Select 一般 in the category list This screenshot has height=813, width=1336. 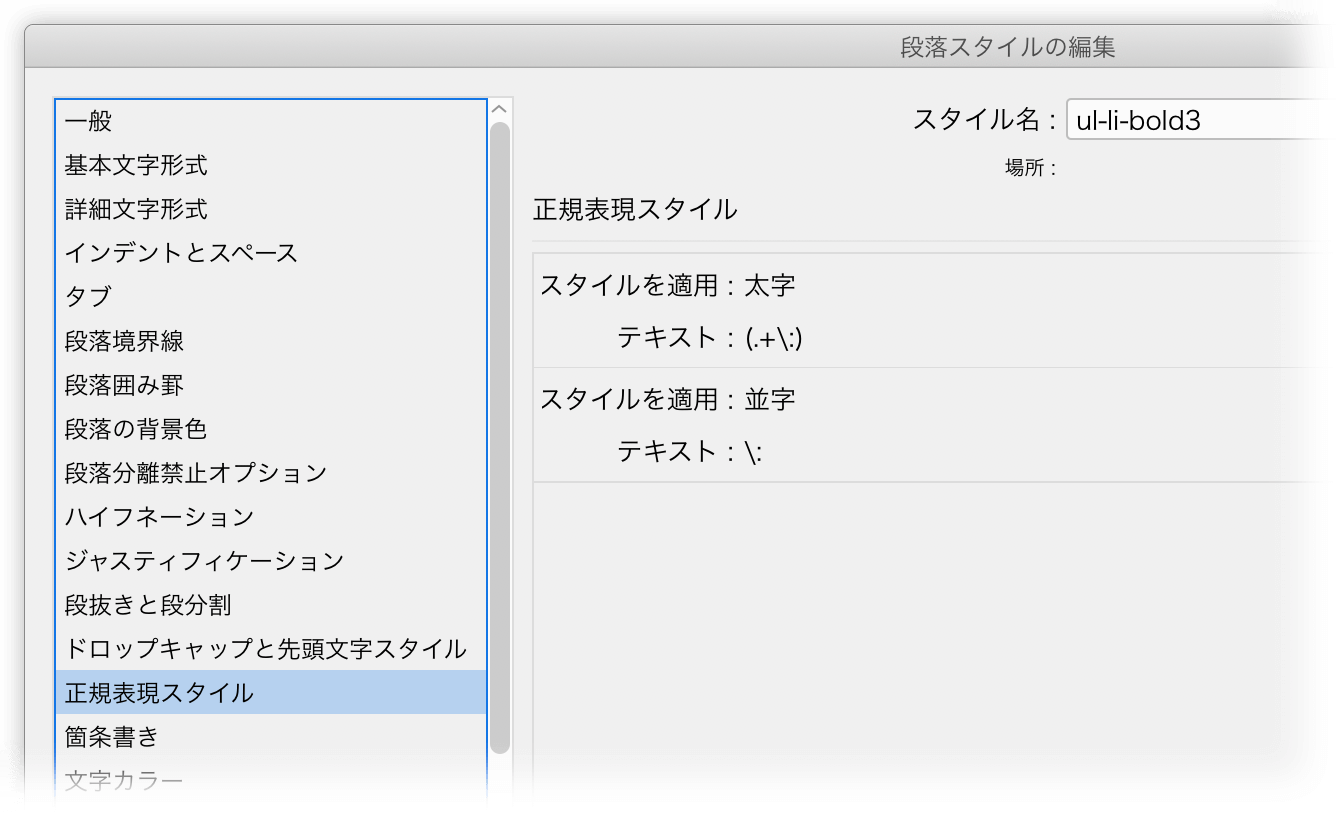pyautogui.click(x=271, y=121)
